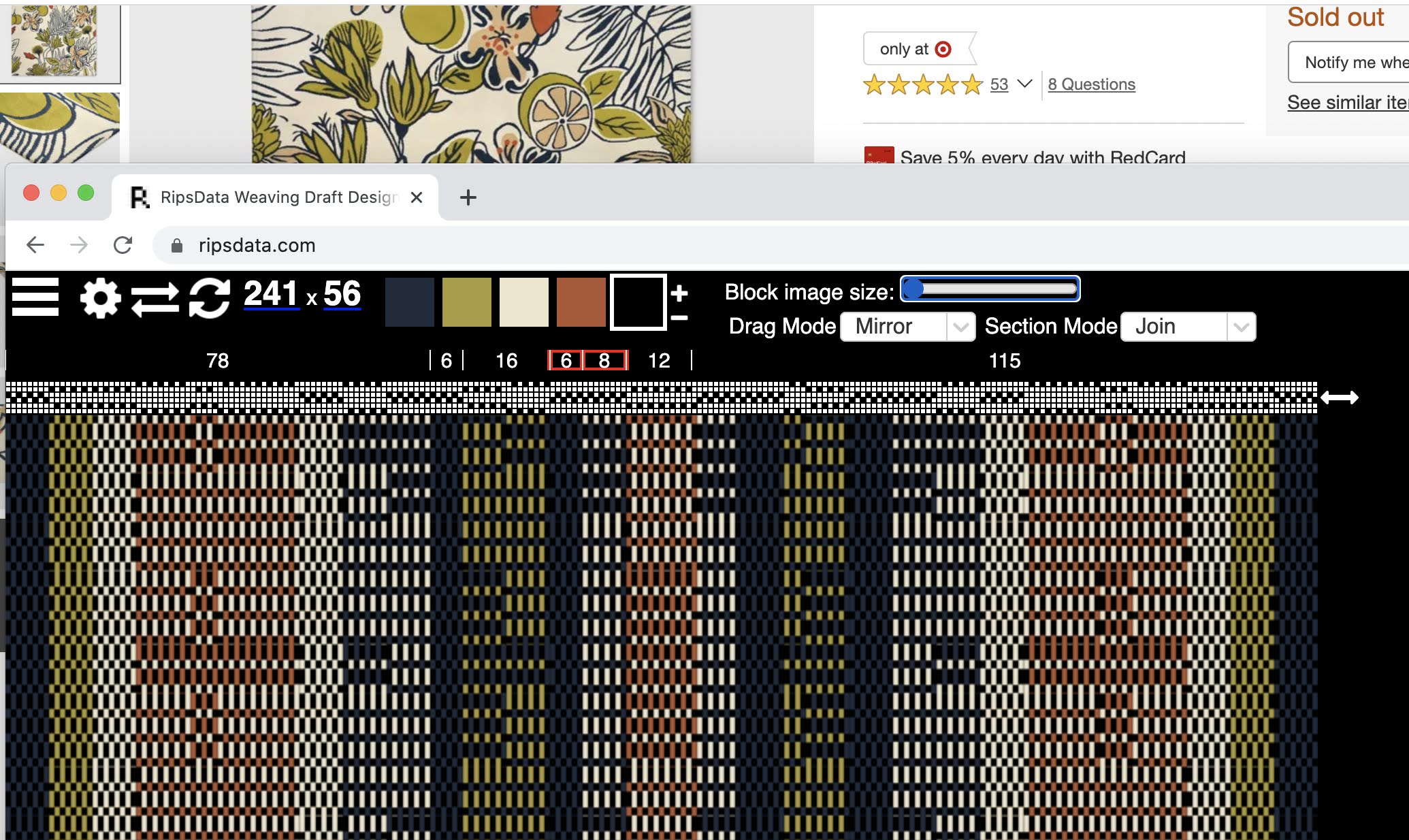
Task: Click Notify me button on Target page
Action: coord(1348,62)
